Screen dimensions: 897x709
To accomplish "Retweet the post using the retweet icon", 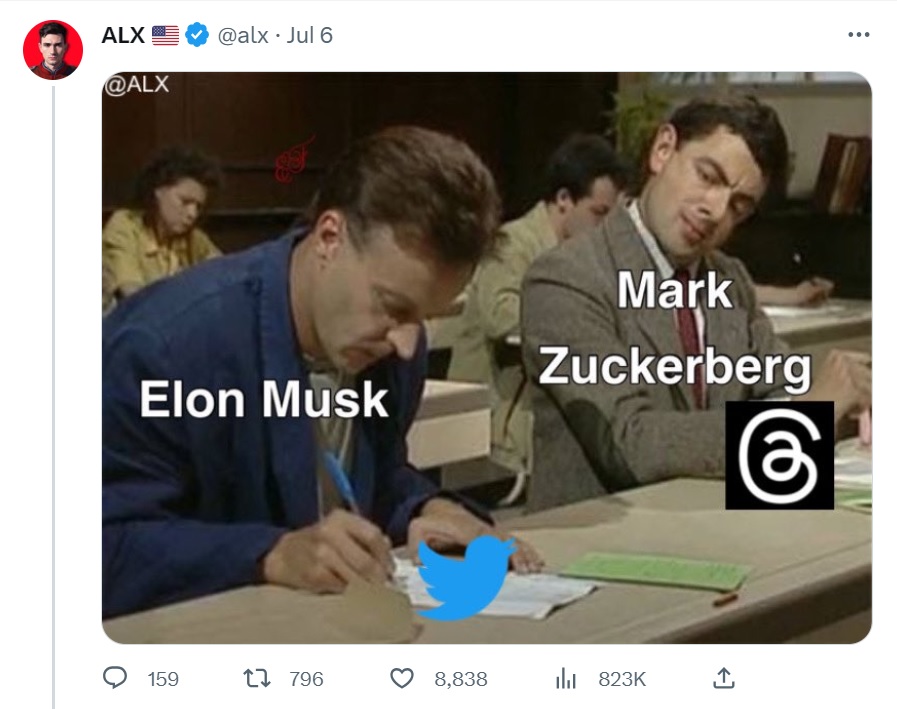I will click(258, 679).
